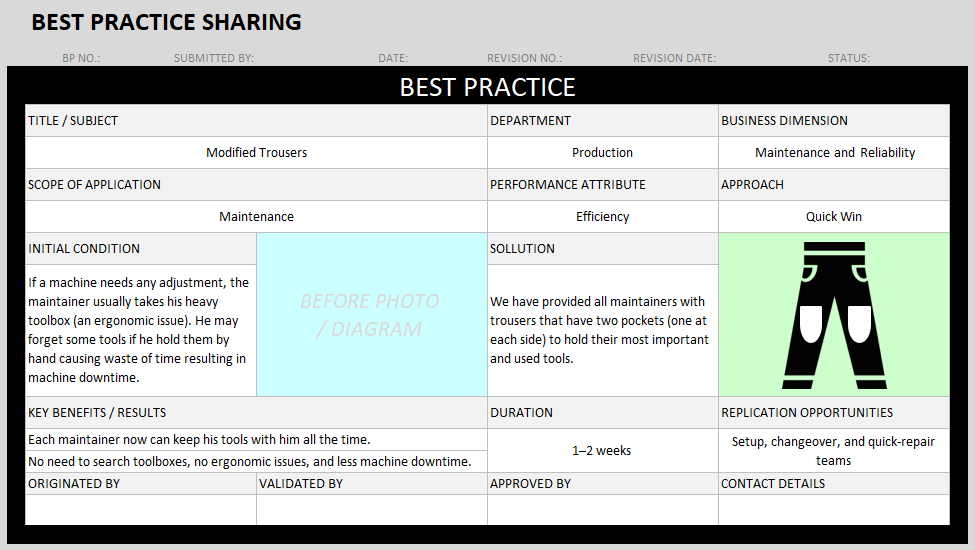This screenshot has height=550, width=975.
Task: Click the Efficiency performance attribute cell
Action: point(602,217)
